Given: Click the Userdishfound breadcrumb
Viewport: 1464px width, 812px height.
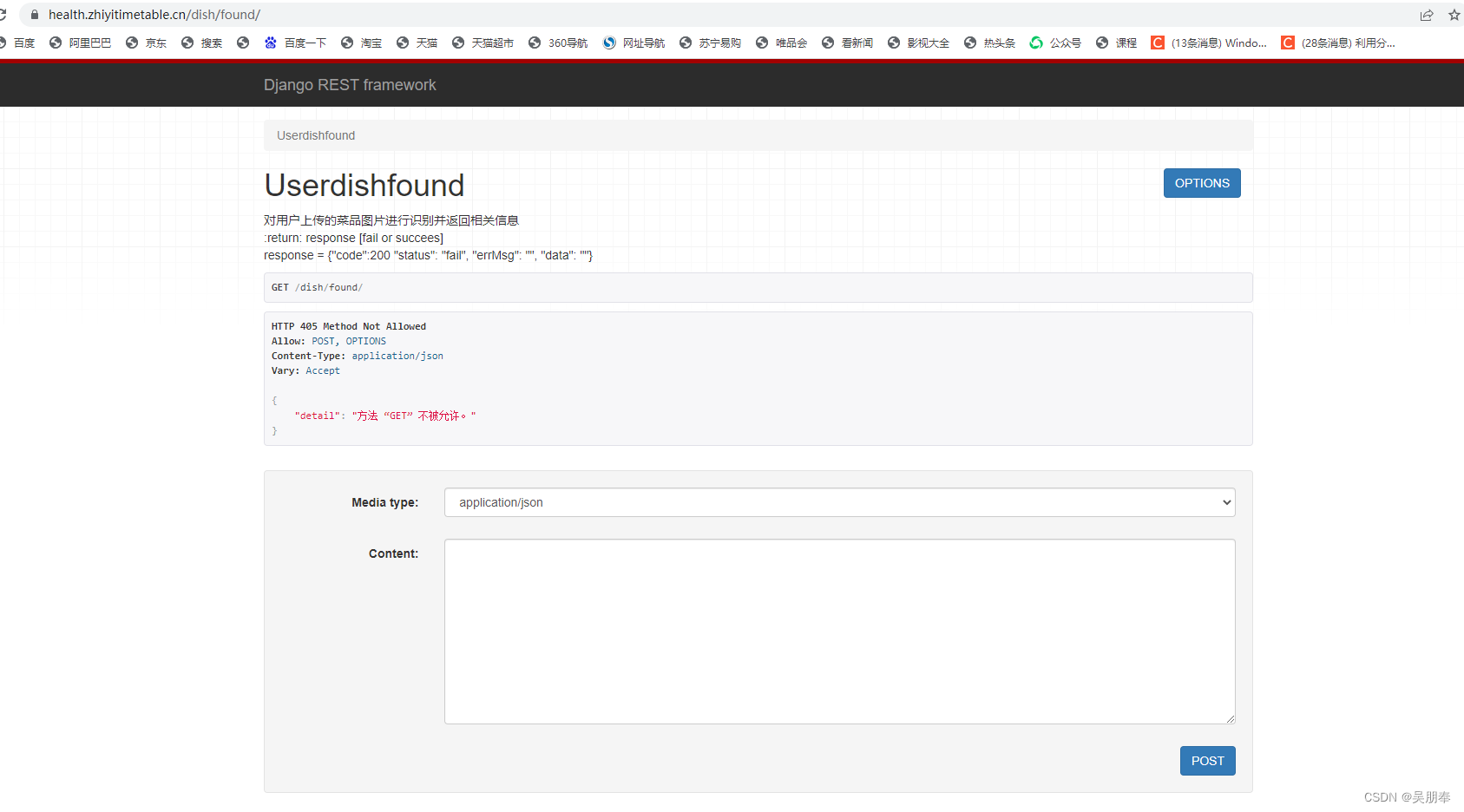Looking at the screenshot, I should [316, 135].
